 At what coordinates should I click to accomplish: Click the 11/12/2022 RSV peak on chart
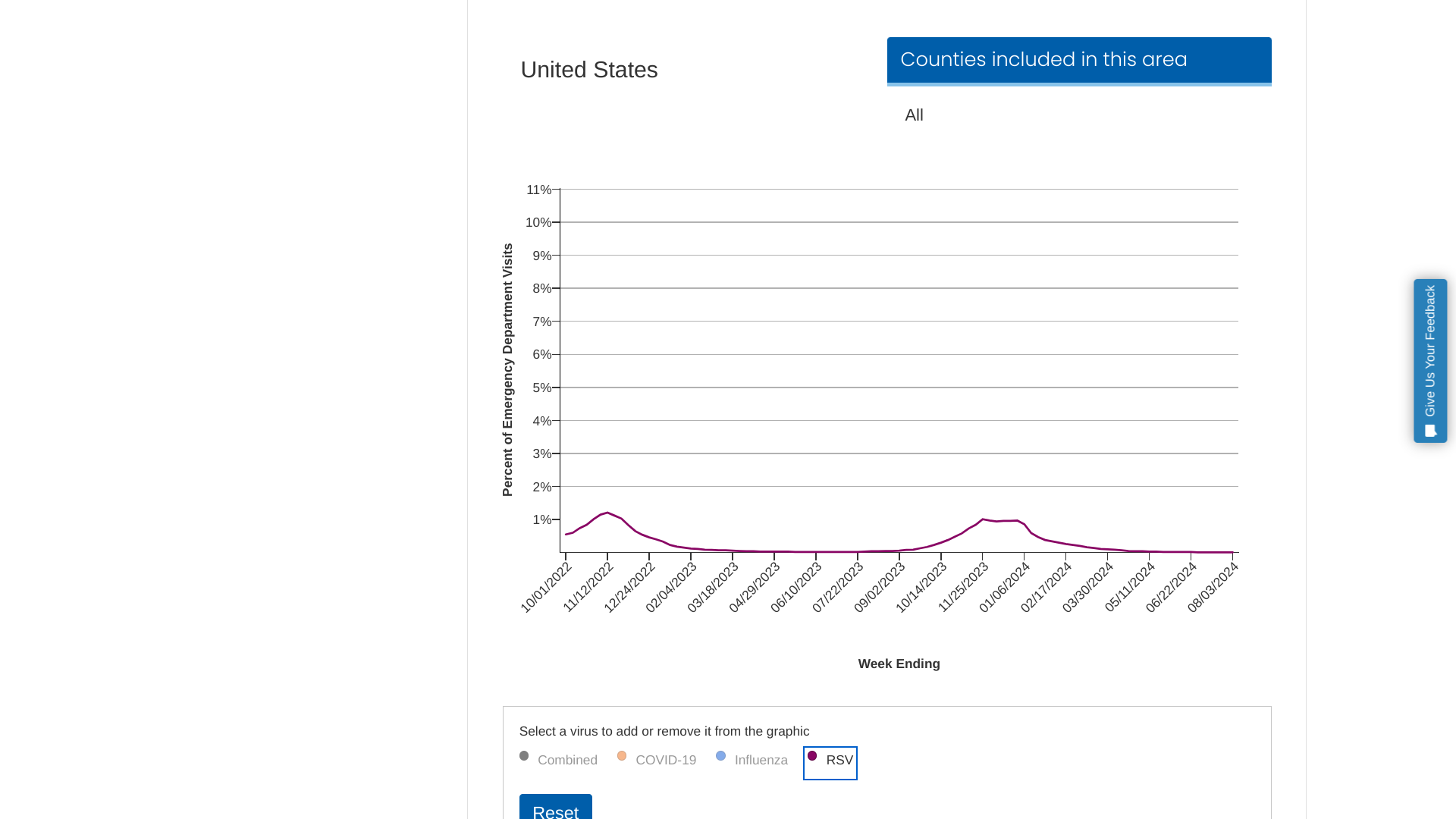click(607, 513)
